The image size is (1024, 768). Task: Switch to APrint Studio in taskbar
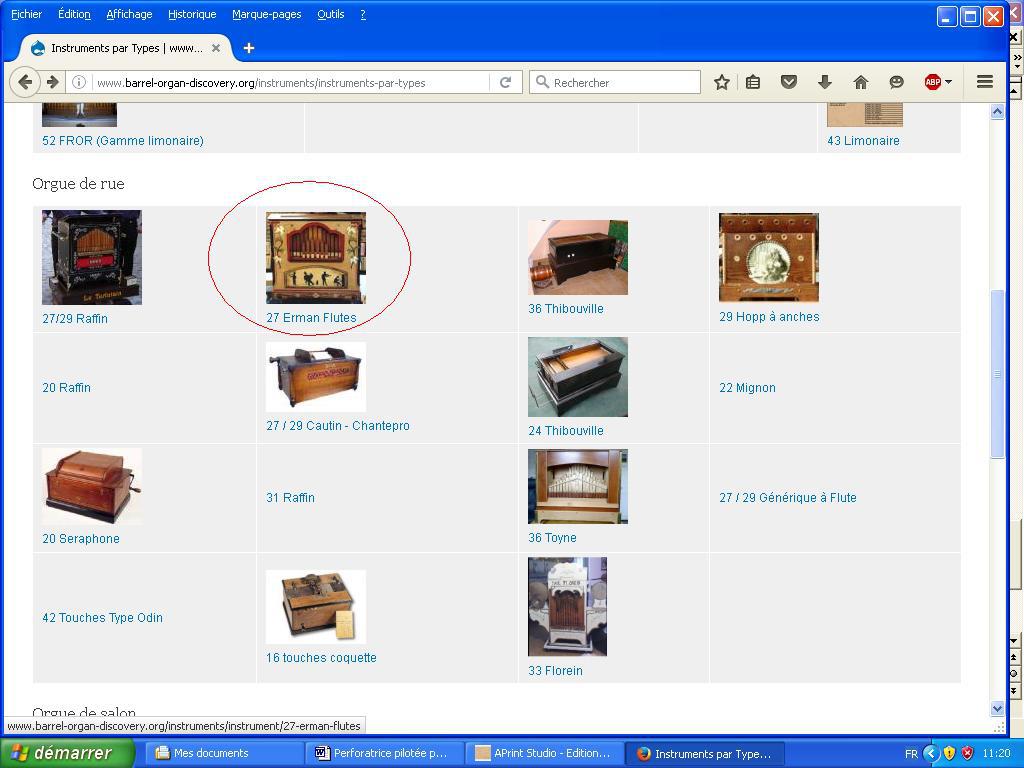coord(543,753)
